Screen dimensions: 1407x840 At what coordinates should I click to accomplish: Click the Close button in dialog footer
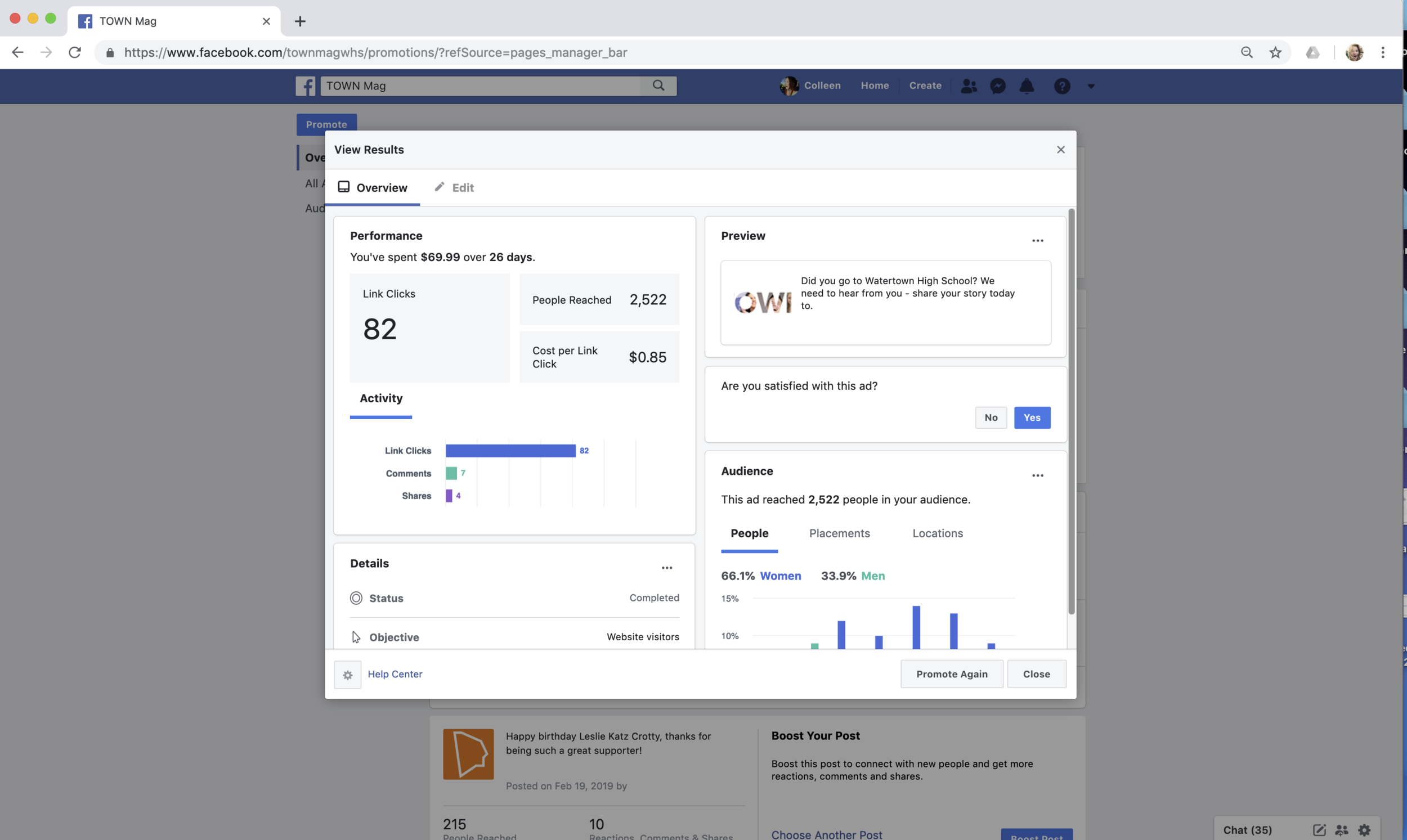(1036, 674)
